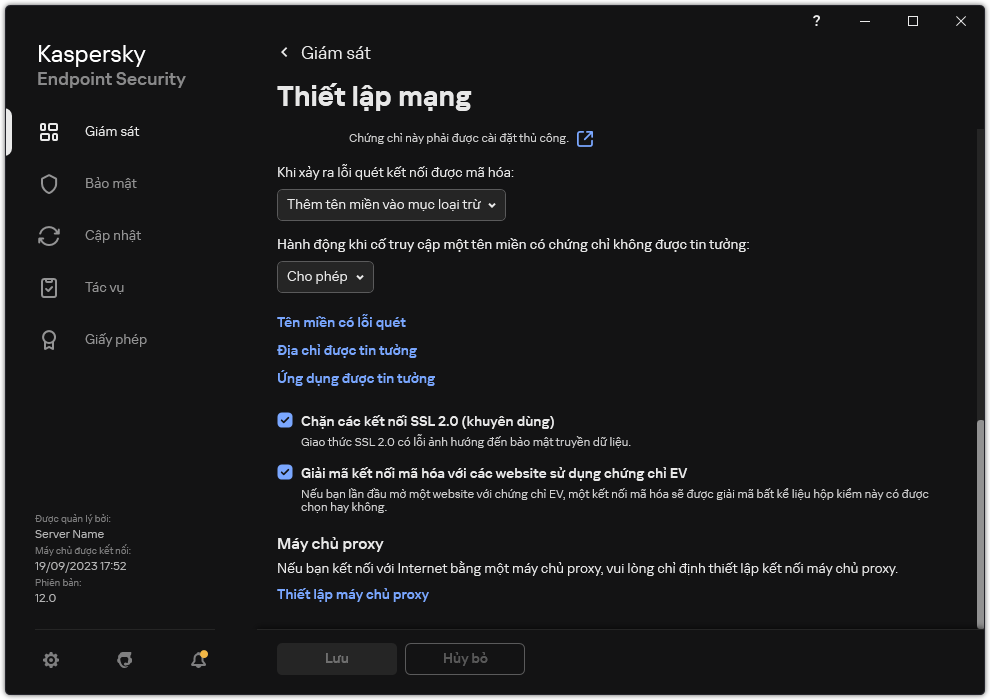
Task: Expand the Thêm tên miền vào mục loại trừ dropdown
Action: tap(391, 205)
